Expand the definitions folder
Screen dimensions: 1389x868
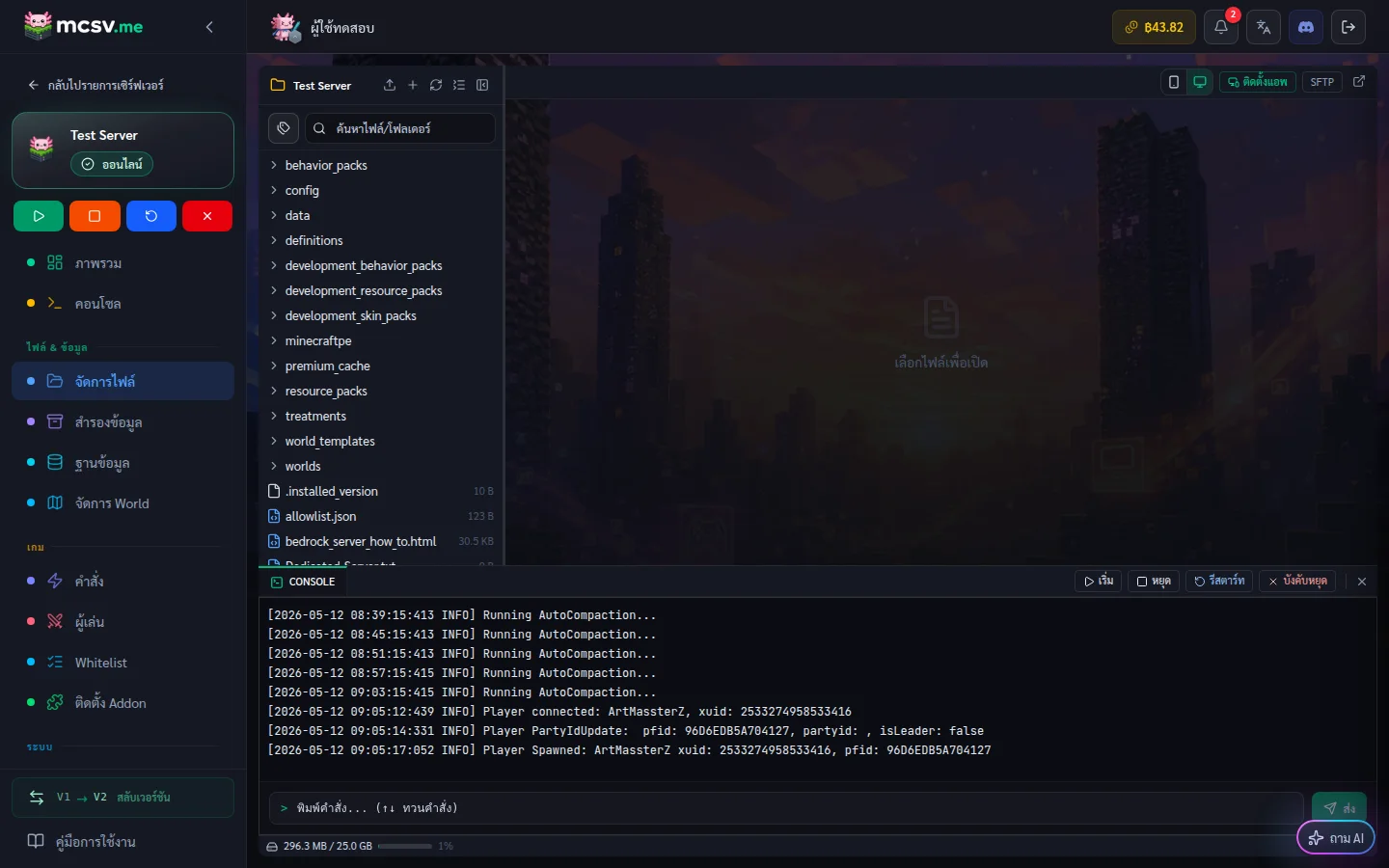[382, 240]
